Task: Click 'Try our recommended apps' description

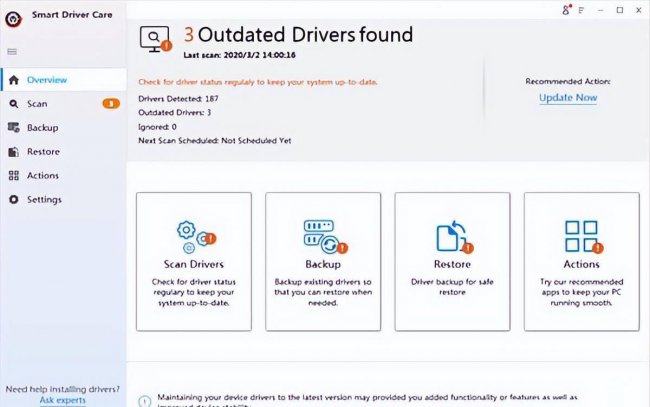Action: (x=581, y=292)
